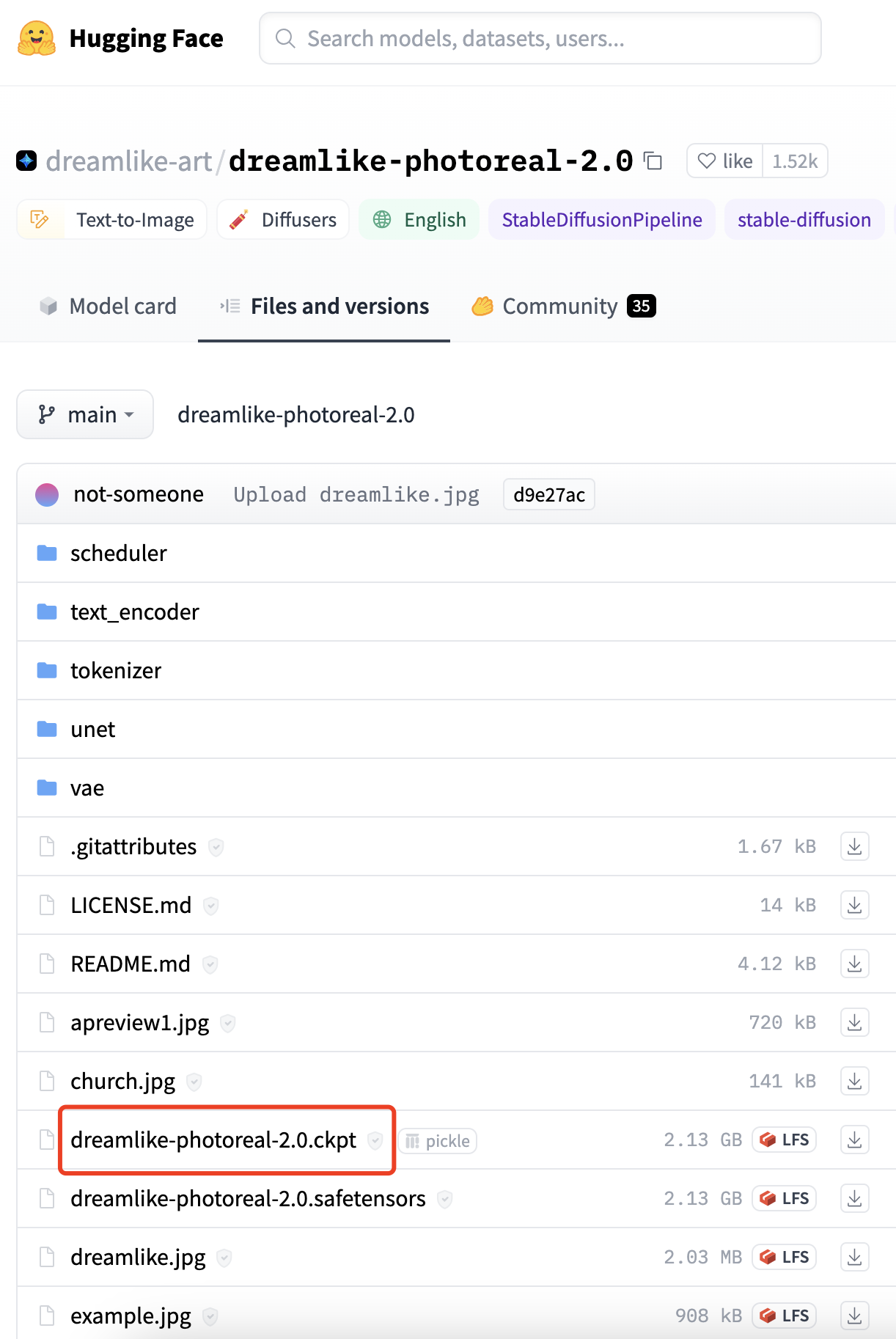Click the LFS badge on the .safetensors row
896x1339 pixels.
click(784, 1198)
